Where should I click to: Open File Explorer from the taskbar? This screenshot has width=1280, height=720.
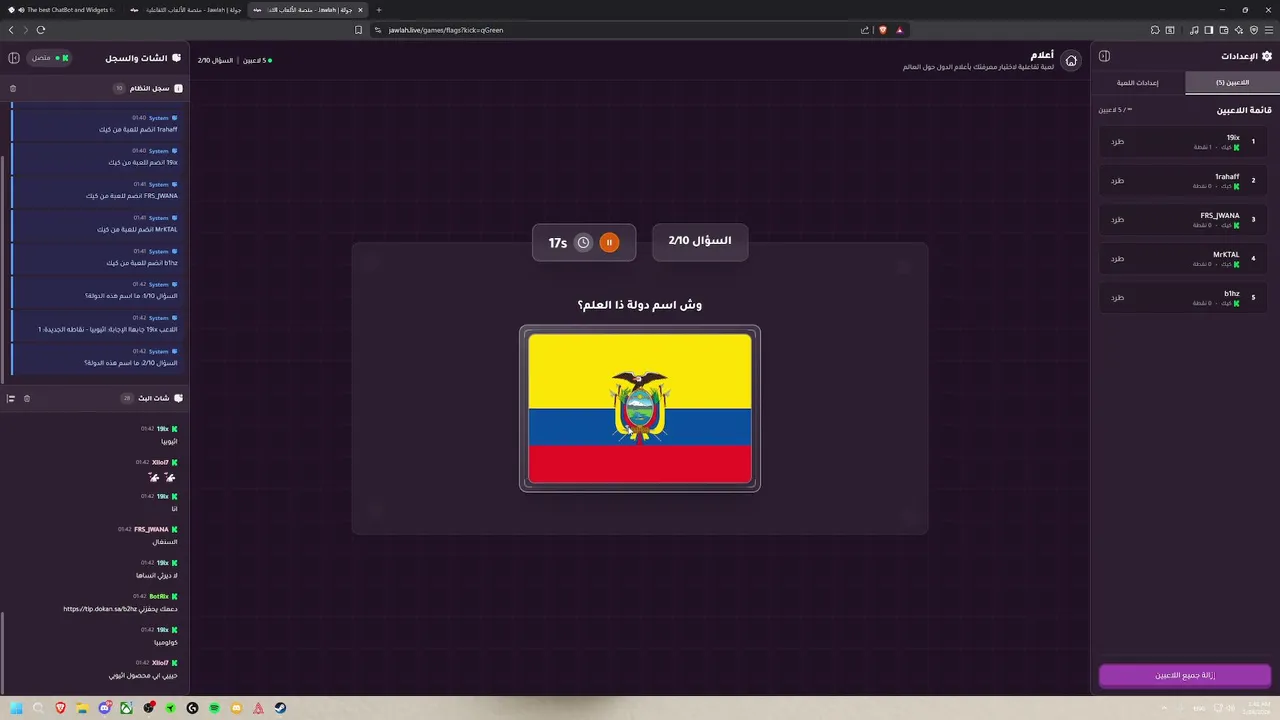click(x=82, y=708)
